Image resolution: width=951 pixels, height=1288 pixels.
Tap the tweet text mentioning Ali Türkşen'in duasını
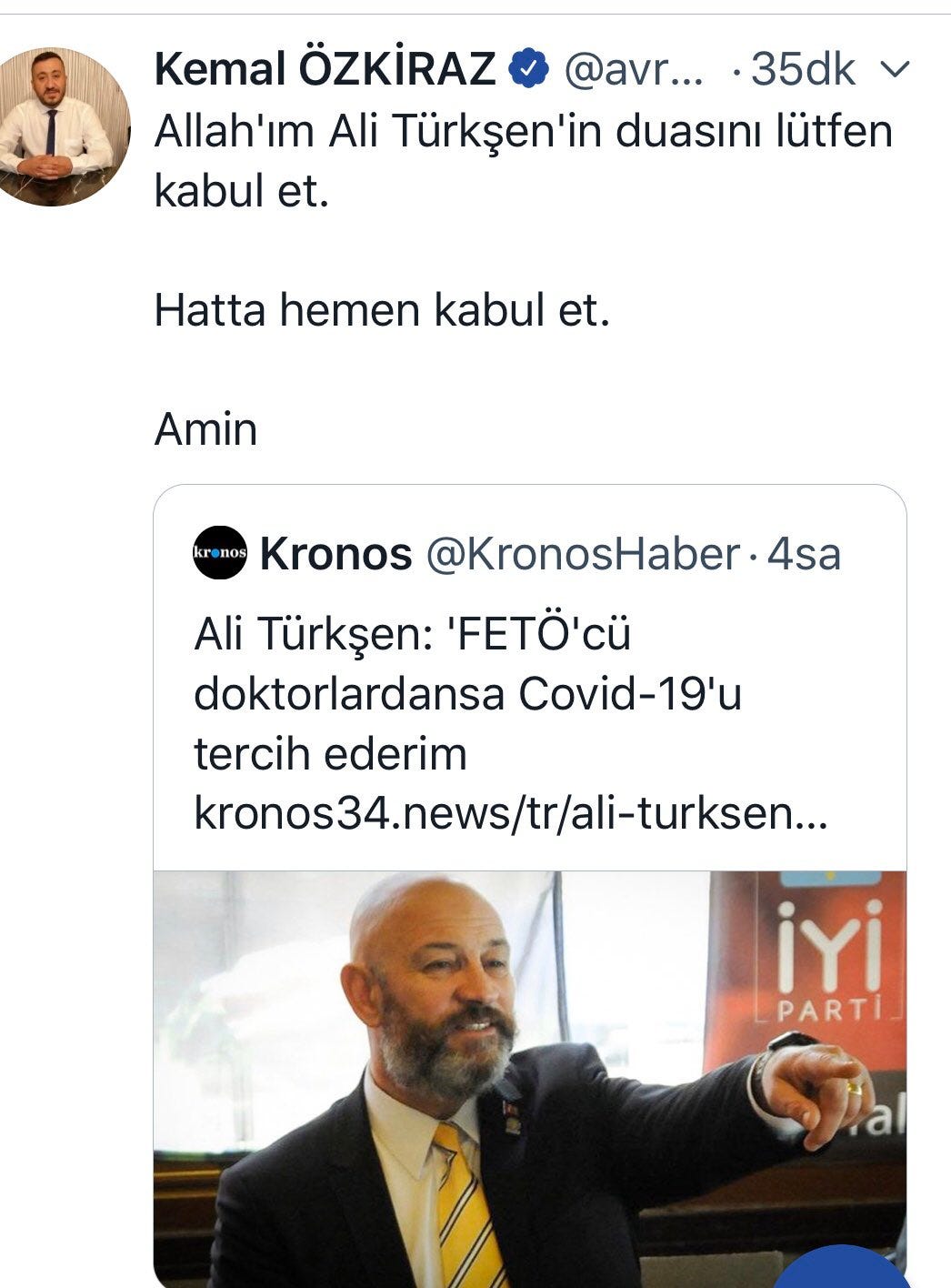tap(524, 161)
